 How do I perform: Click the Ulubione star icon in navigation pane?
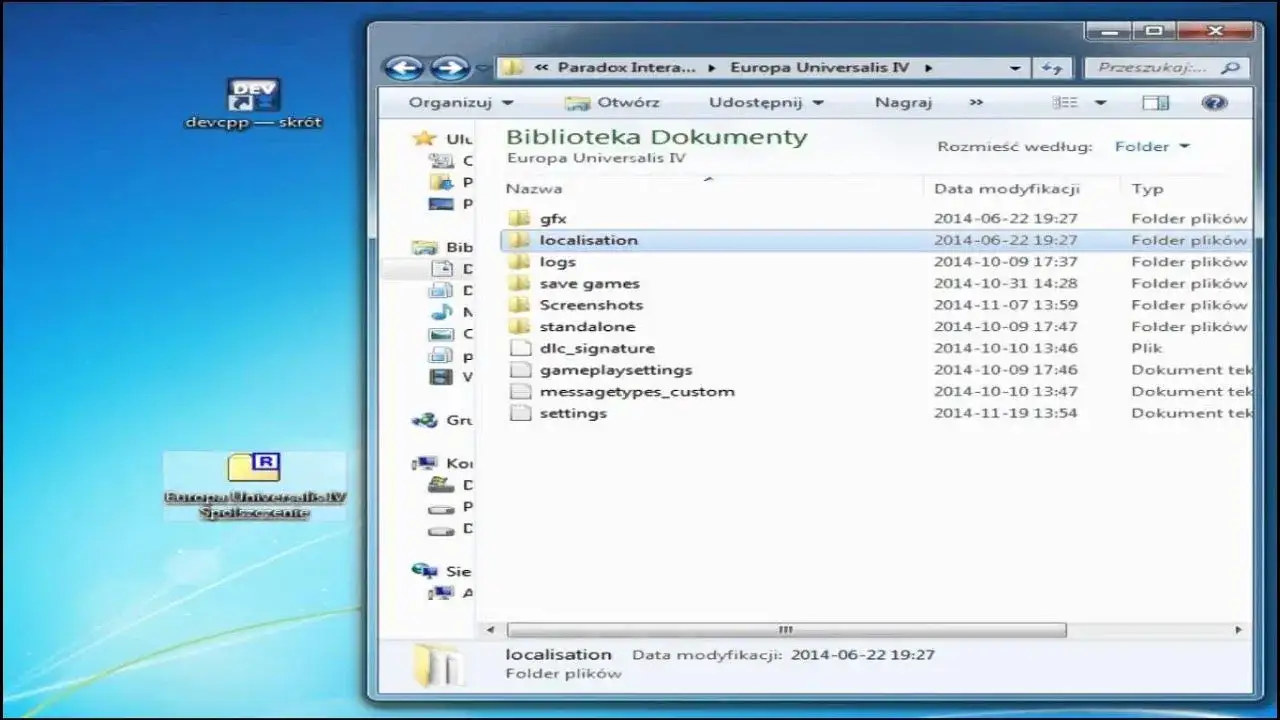[x=425, y=139]
